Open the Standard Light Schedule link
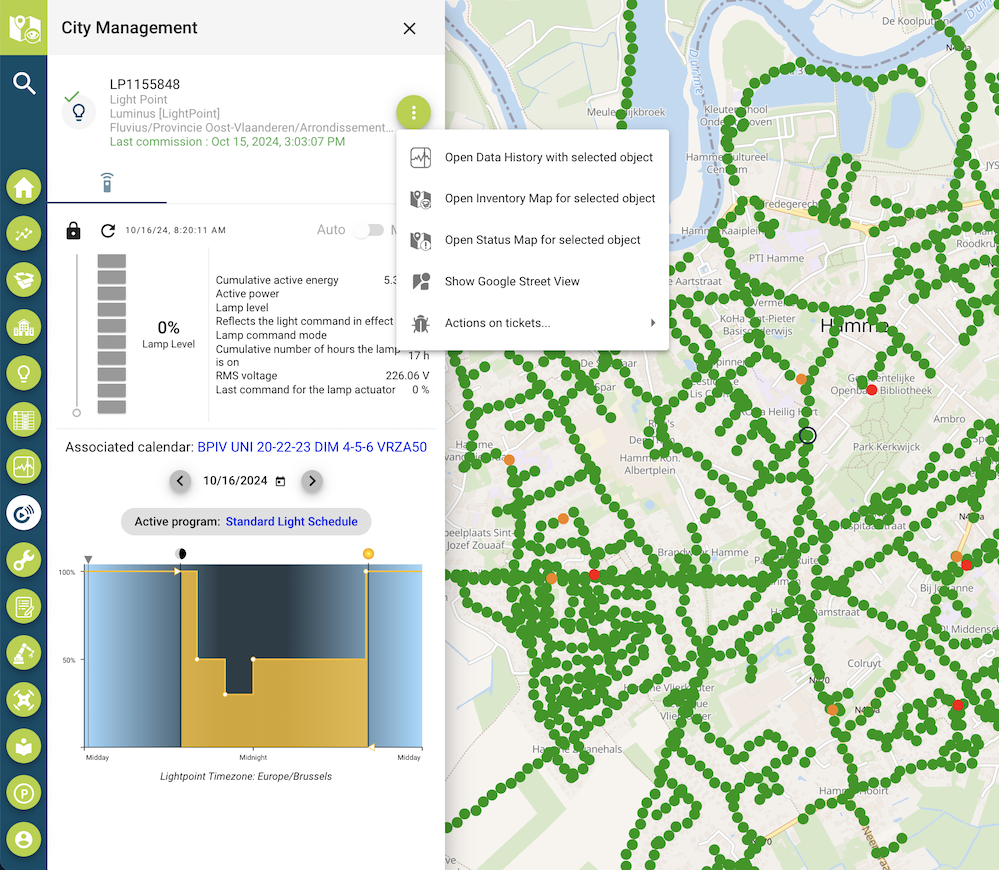 click(291, 522)
